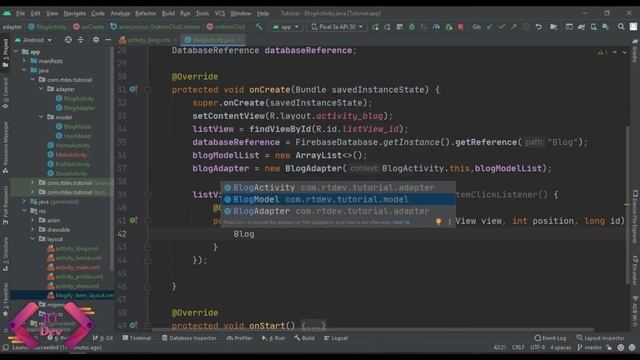
Task: Open the Android project view dropdown
Action: pyautogui.click(x=33, y=40)
